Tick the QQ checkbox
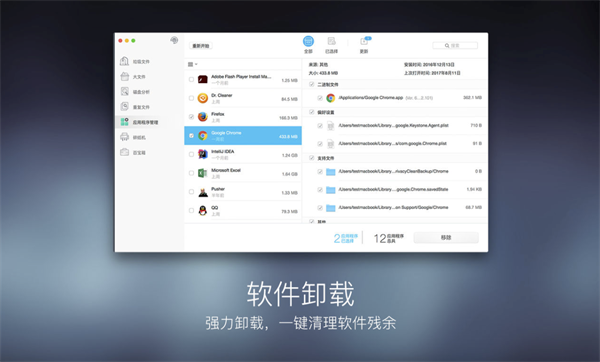The image size is (600, 362). 191,210
